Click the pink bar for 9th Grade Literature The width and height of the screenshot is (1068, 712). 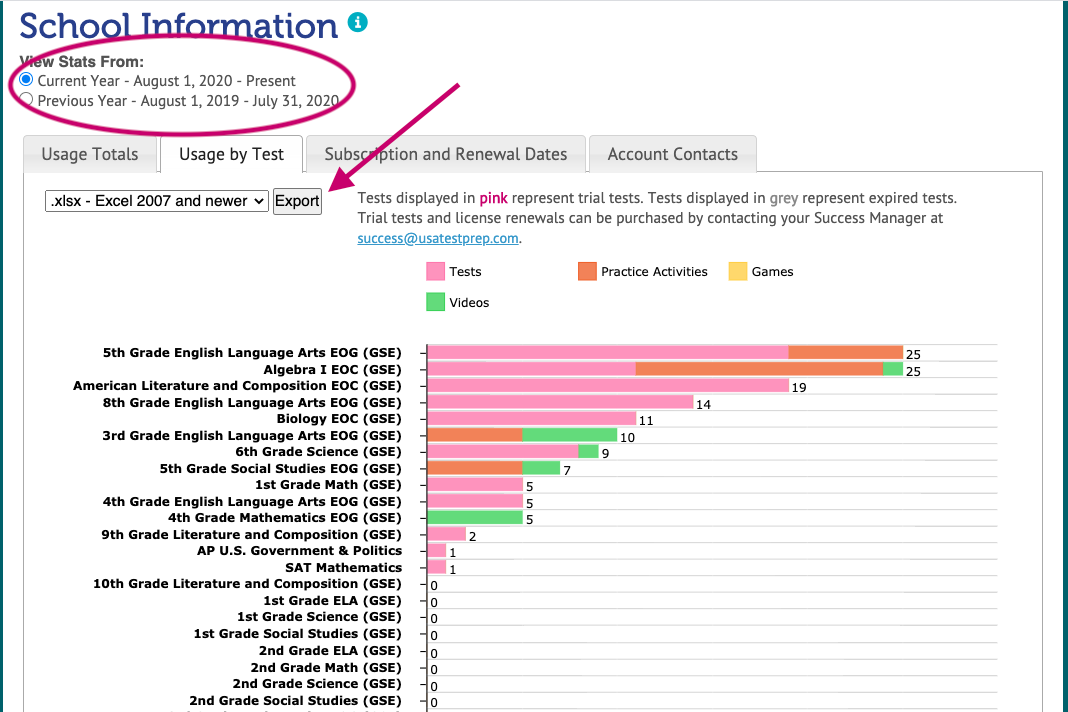click(447, 534)
